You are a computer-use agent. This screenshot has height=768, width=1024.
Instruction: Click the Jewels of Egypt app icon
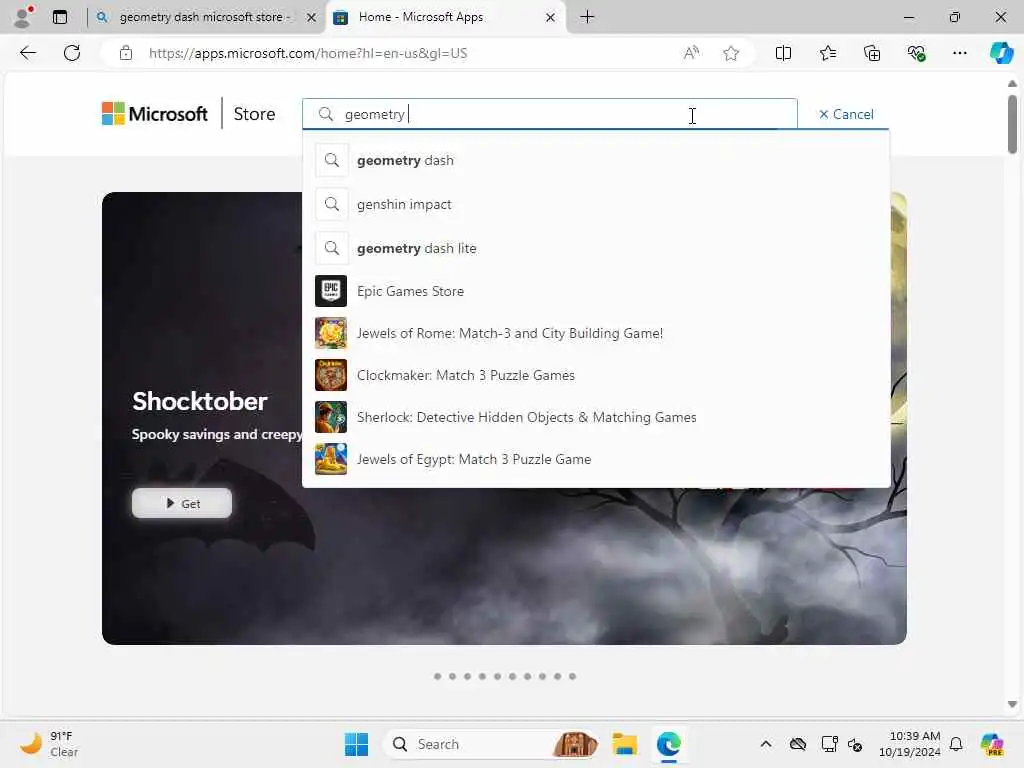pos(331,459)
